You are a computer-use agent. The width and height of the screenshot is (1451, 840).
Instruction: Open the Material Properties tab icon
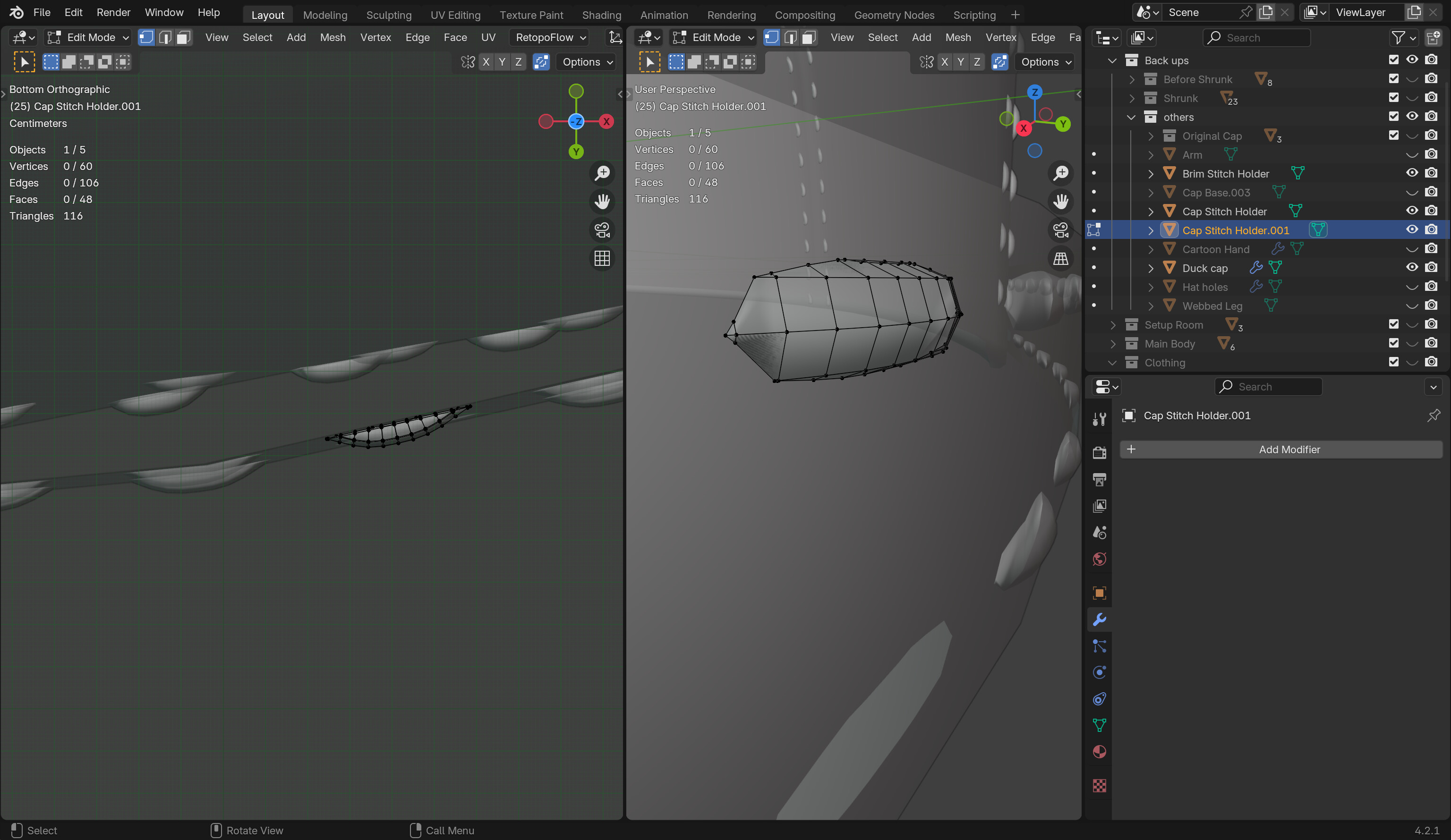1099,752
